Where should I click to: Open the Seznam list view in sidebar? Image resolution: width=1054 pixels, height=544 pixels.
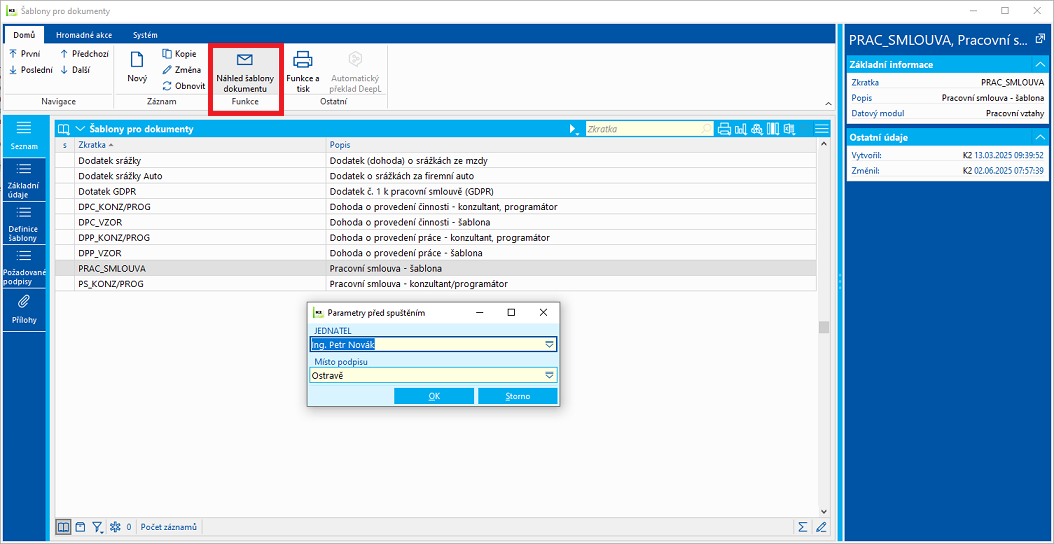point(24,136)
